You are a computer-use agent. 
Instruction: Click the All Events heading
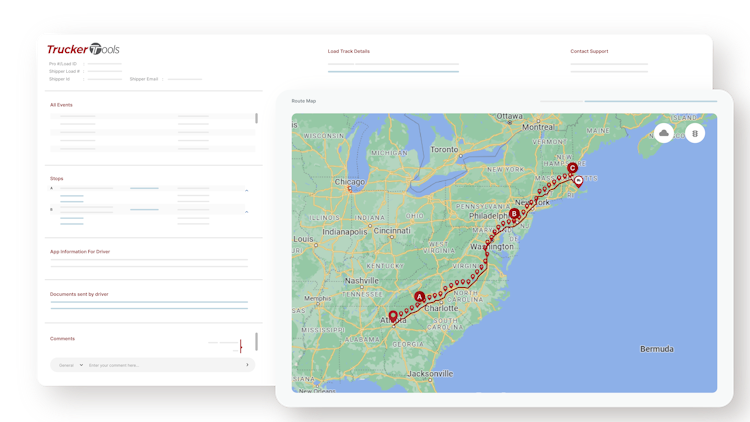click(x=61, y=105)
